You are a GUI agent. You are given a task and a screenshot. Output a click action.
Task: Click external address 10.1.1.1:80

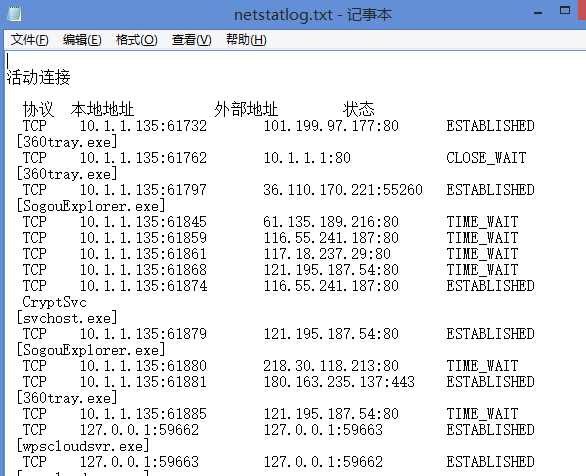pyautogui.click(x=307, y=158)
